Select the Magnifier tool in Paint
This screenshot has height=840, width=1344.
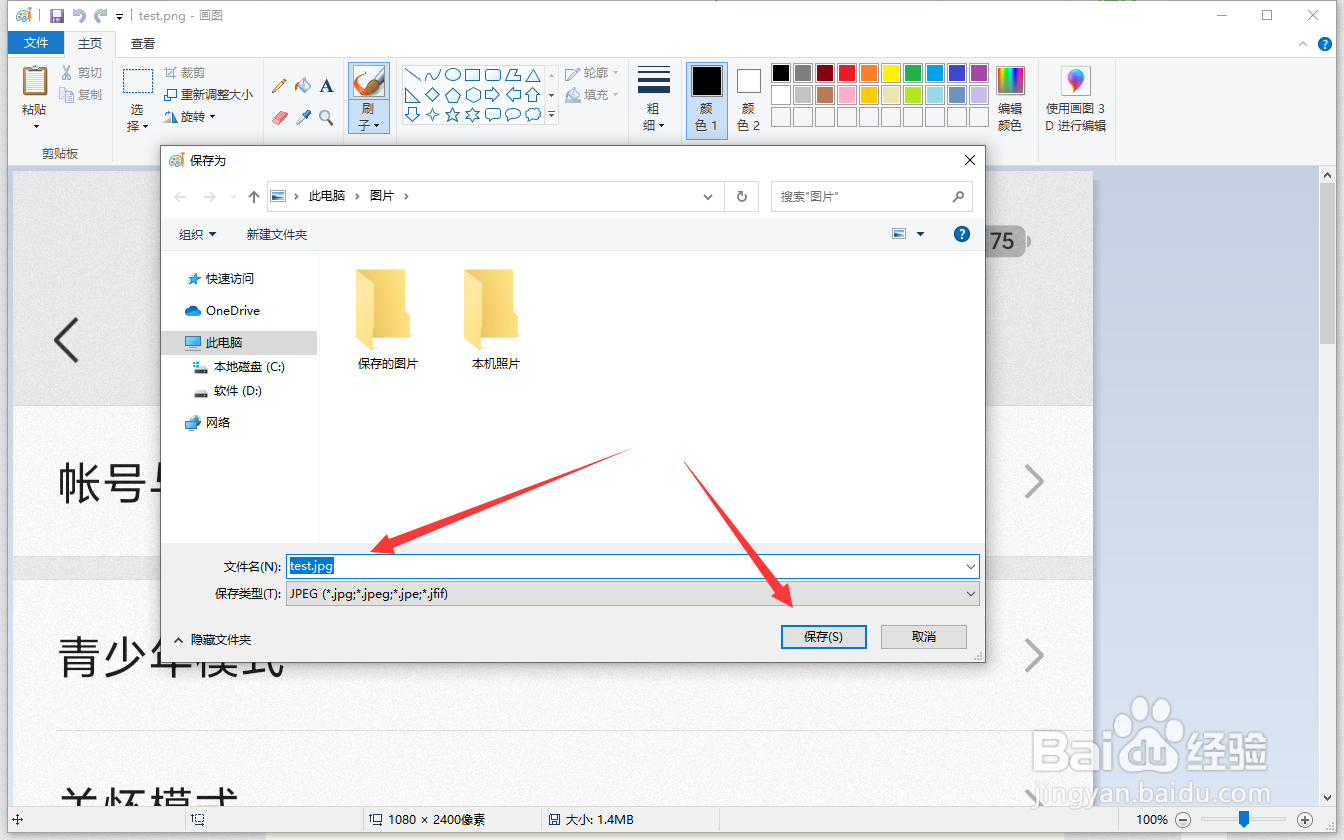tap(326, 117)
